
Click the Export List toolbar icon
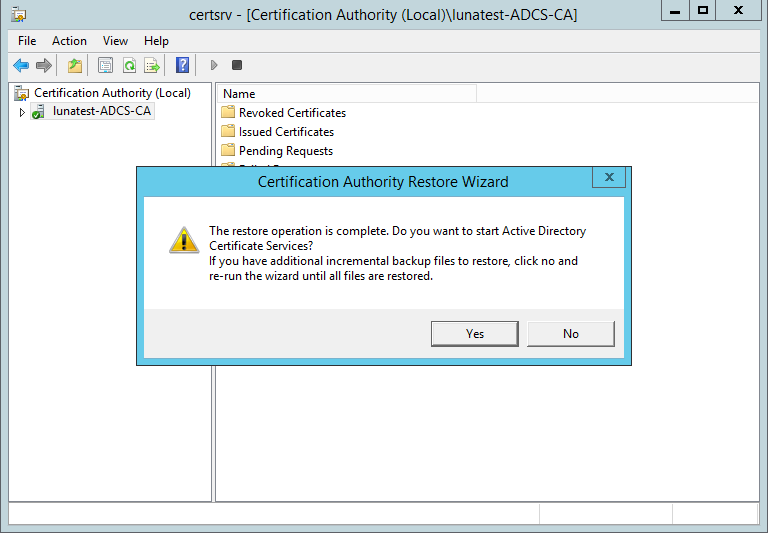pyautogui.click(x=152, y=65)
